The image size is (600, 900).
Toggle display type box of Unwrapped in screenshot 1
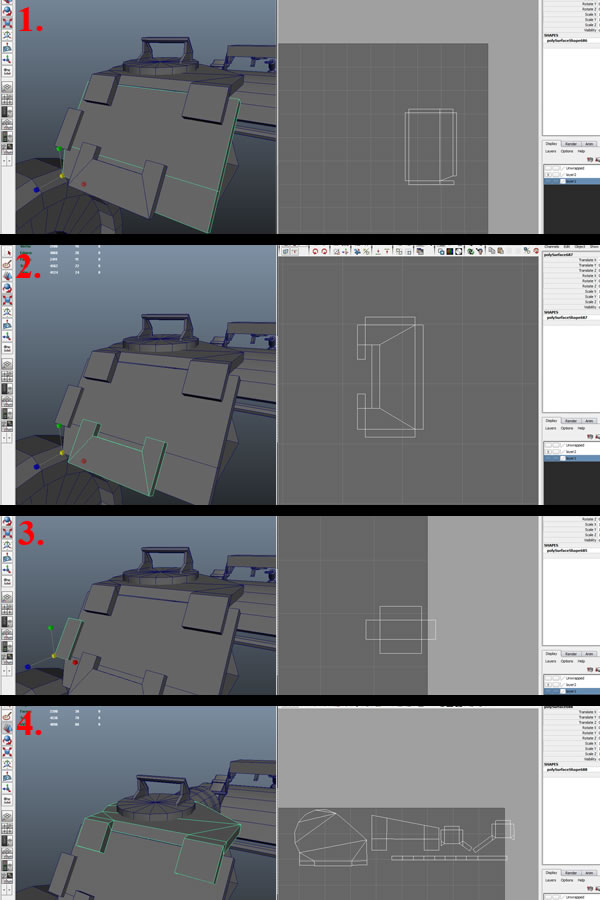point(556,168)
